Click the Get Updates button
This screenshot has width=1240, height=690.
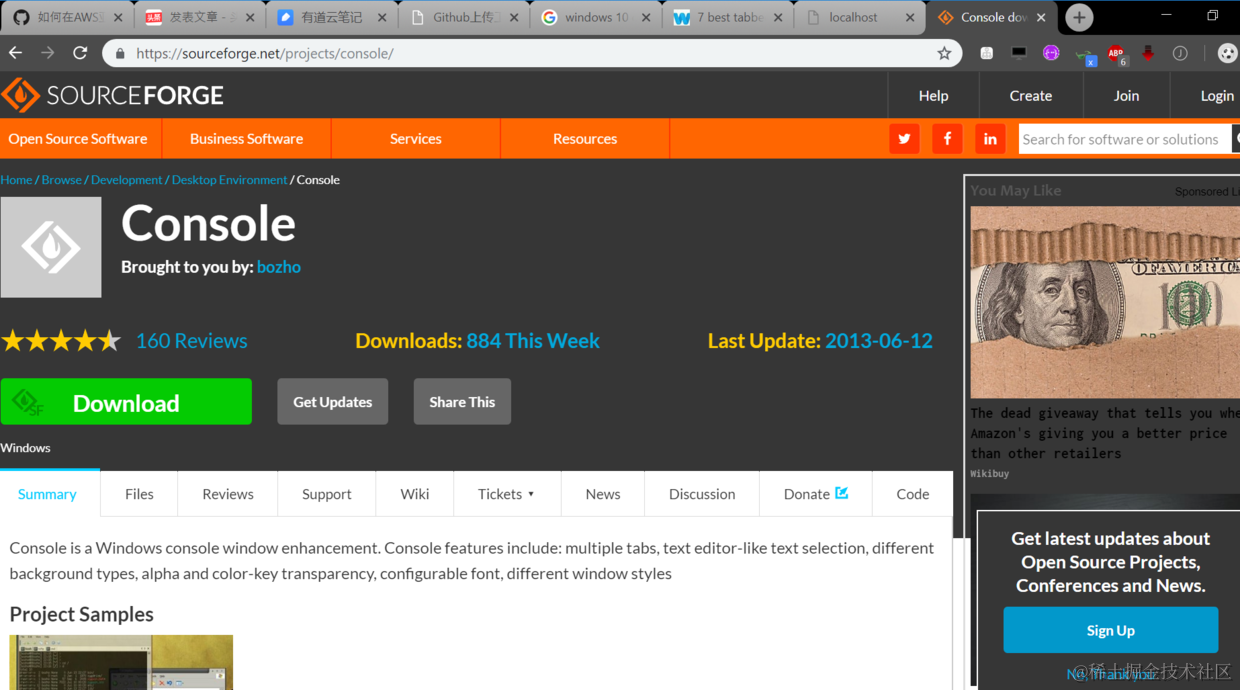333,402
